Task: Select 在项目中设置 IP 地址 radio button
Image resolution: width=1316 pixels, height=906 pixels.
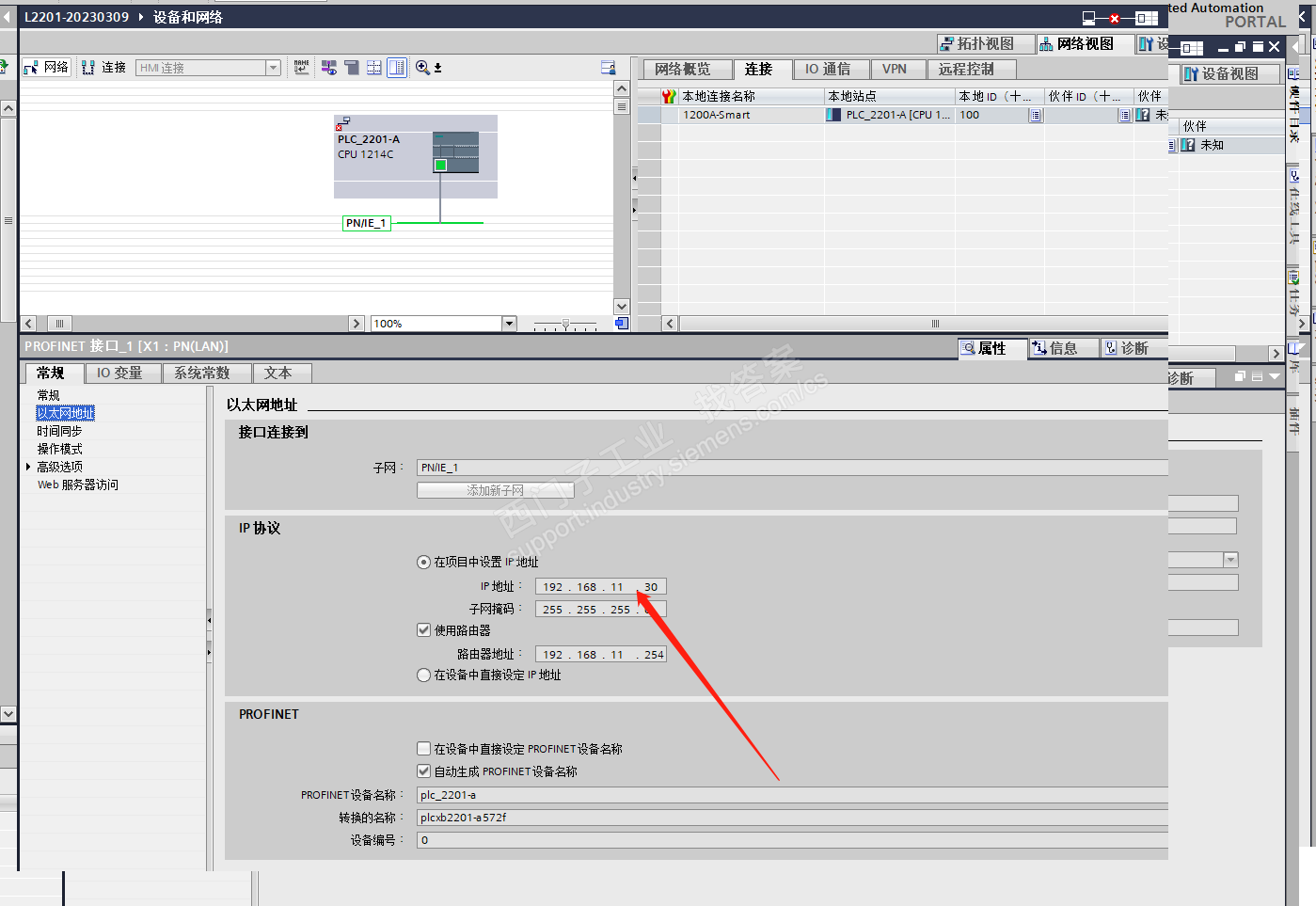Action: point(423,562)
